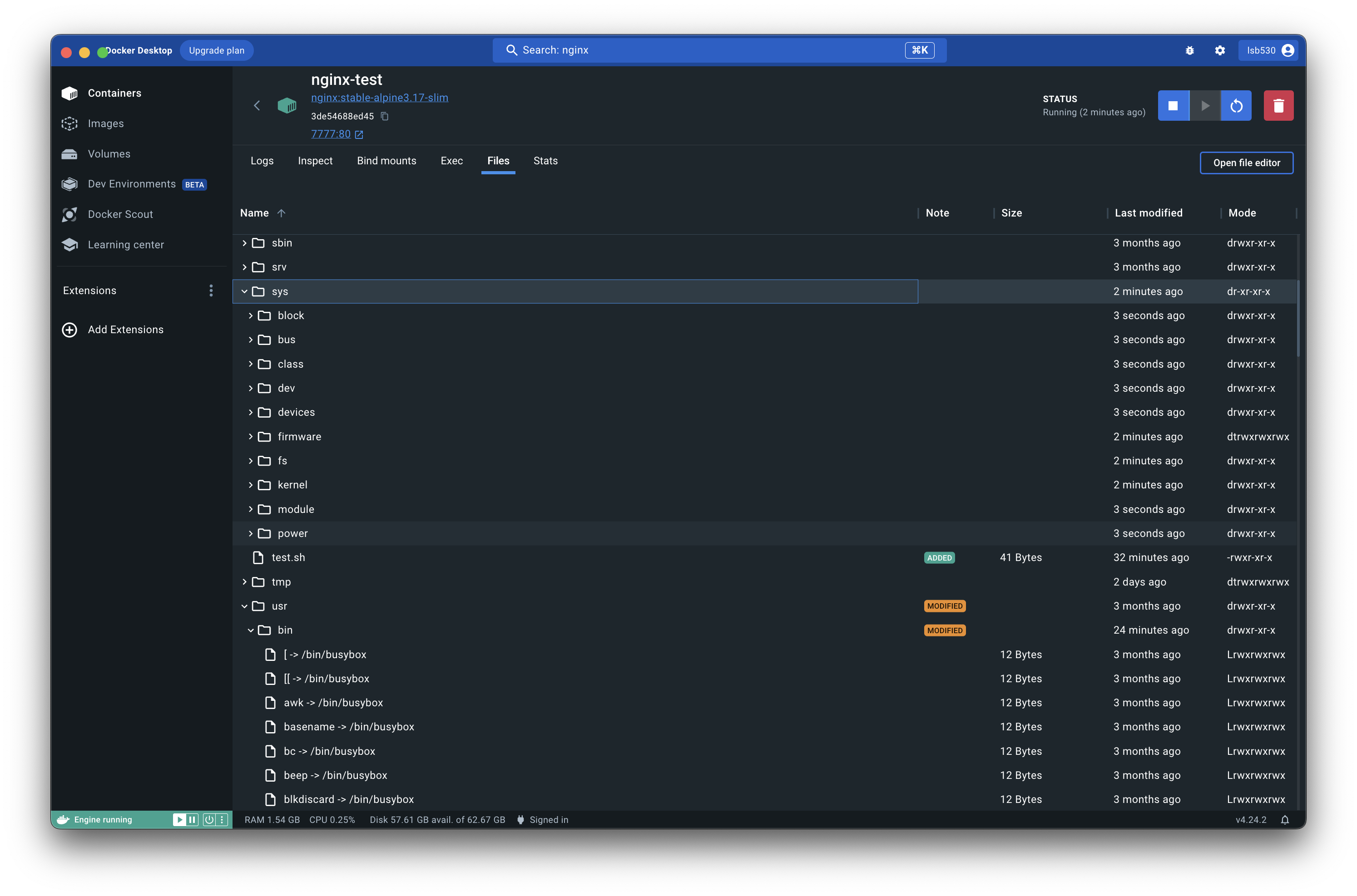Viewport: 1357px width, 896px height.
Task: Pause the Docker engine in status bar
Action: click(x=193, y=819)
